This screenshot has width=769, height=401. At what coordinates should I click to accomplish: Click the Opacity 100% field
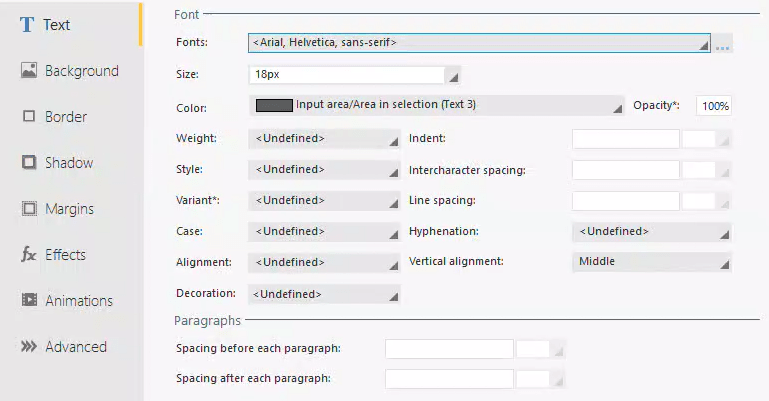tap(714, 106)
